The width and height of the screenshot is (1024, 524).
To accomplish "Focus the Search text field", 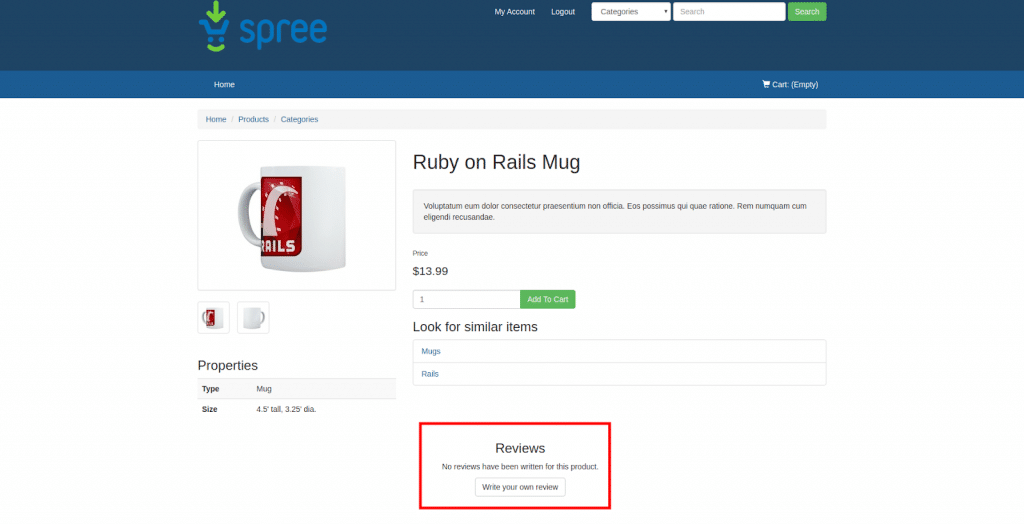I will (729, 12).
